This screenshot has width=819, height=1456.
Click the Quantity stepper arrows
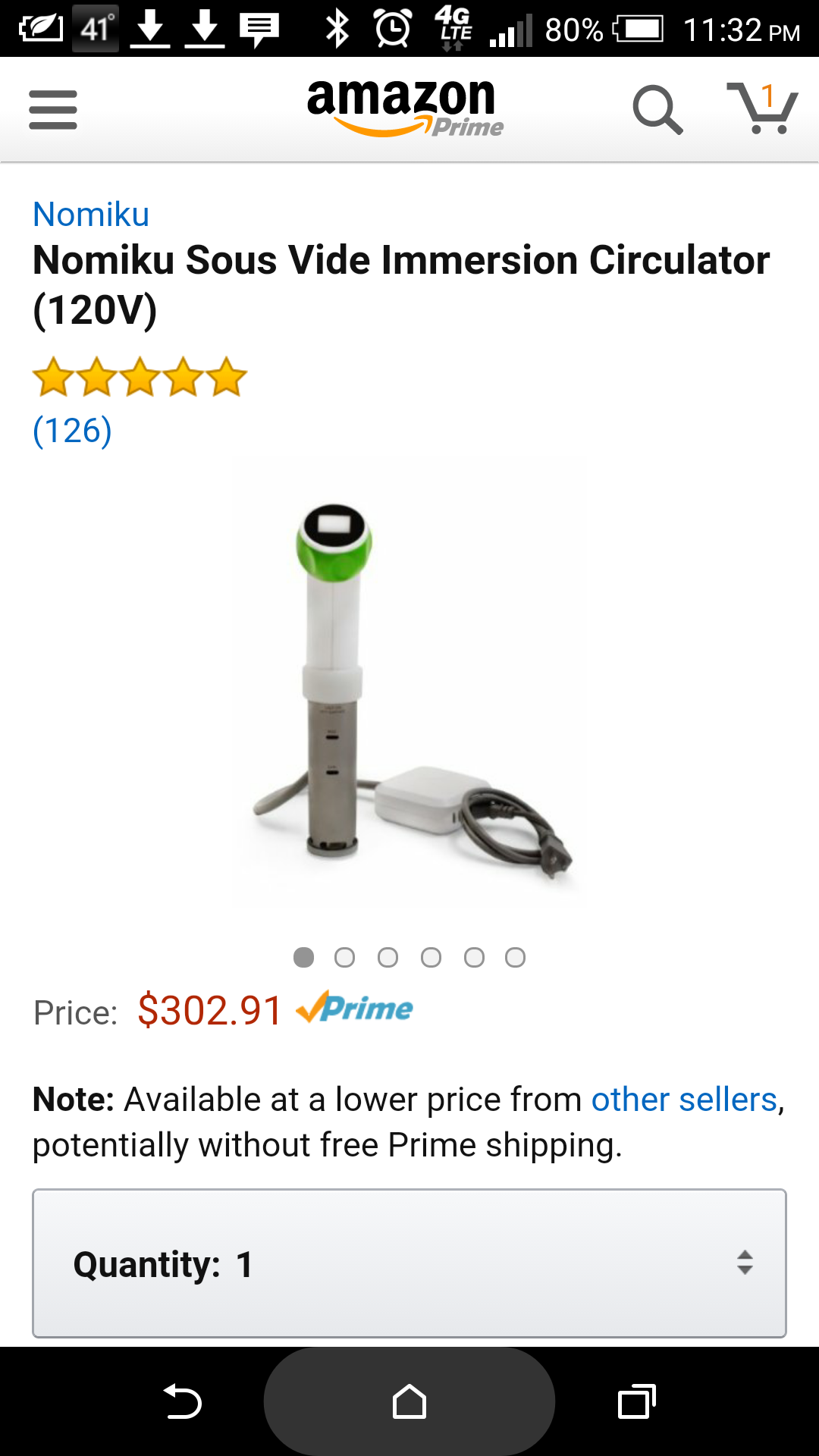(745, 1263)
